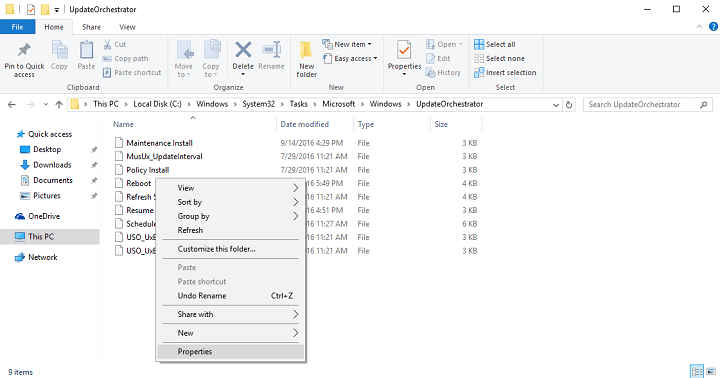Go back with the left arrow

[x=11, y=104]
